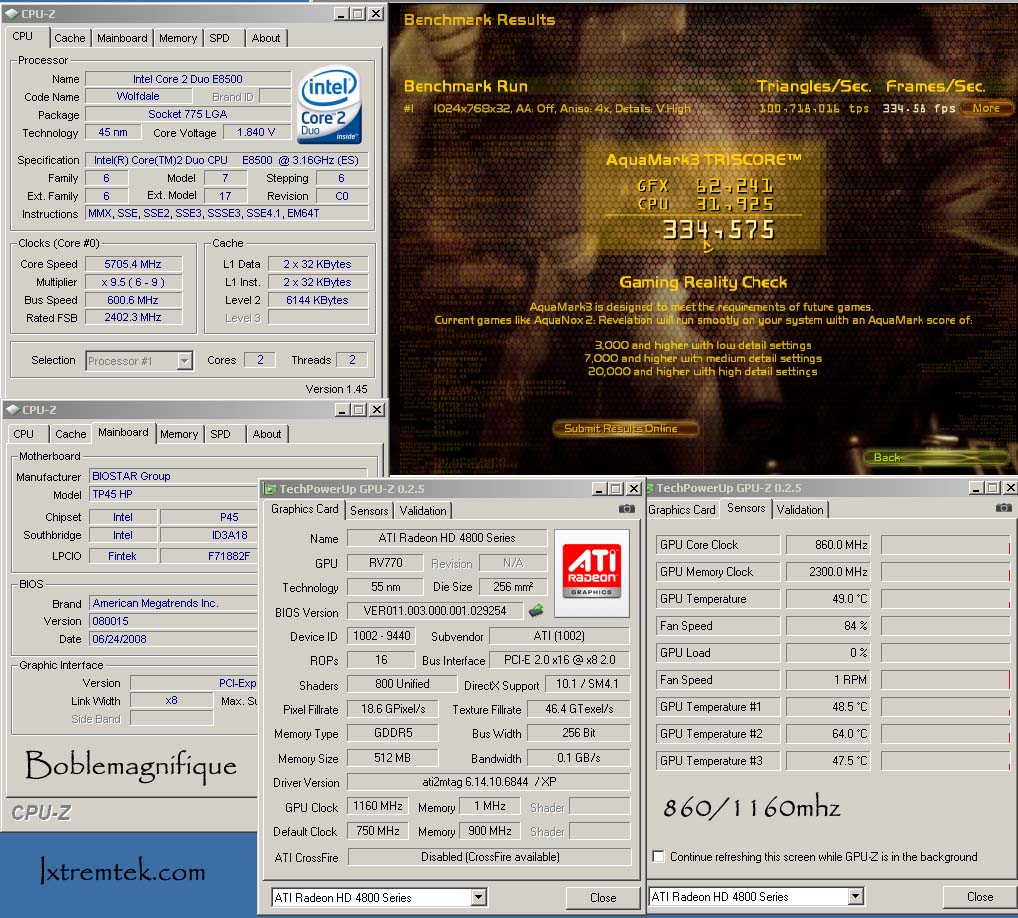Open the system menu icon of the CPU-Z mainboard window

(x=13, y=410)
